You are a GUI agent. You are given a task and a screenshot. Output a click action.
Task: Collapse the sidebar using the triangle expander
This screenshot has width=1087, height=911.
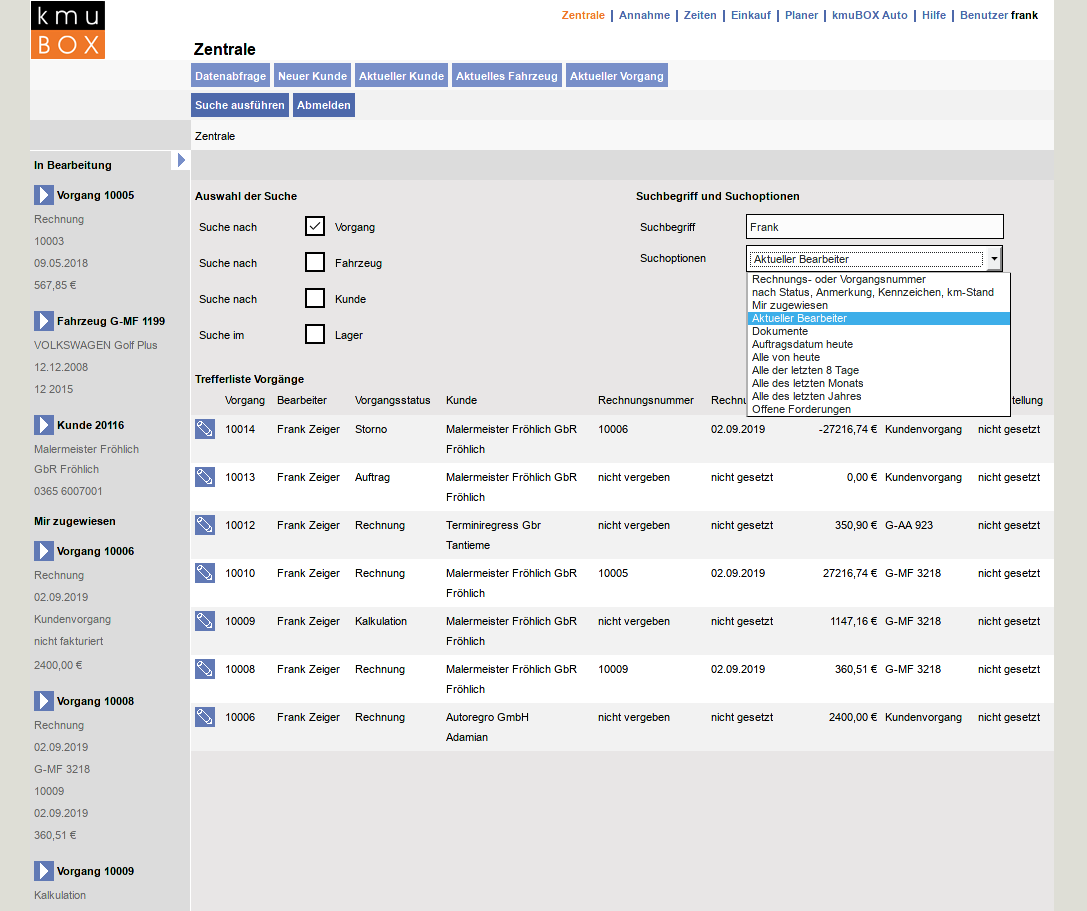coord(181,160)
